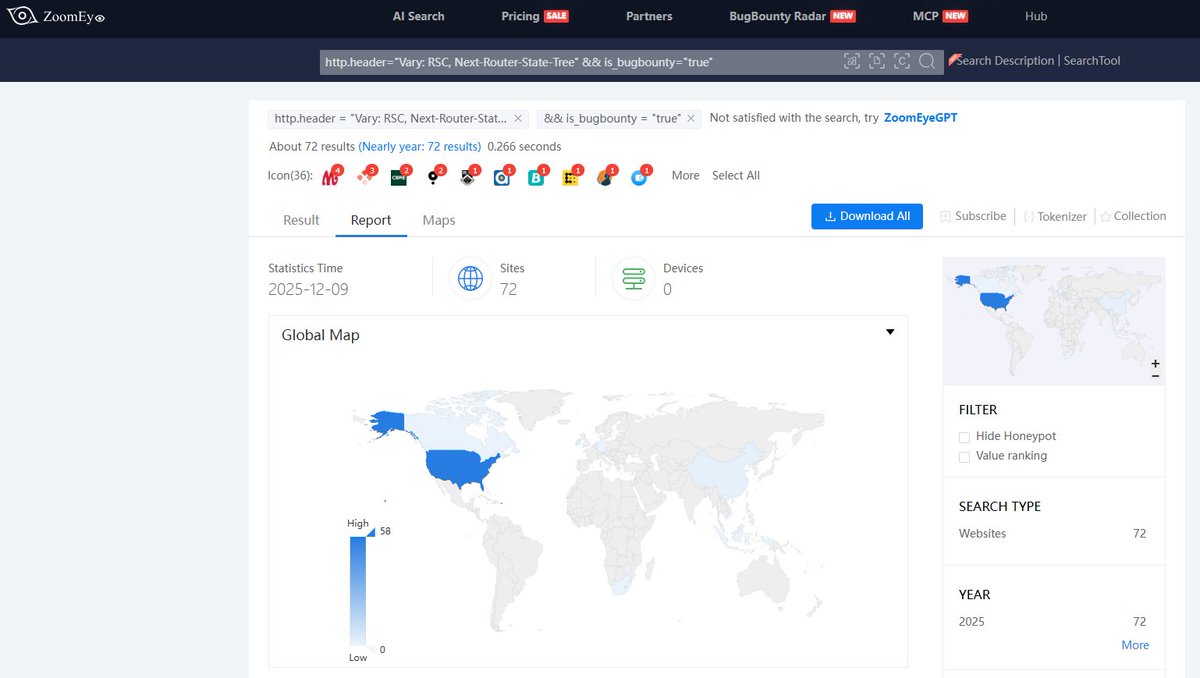
Task: Click the third scan-frame icon in search bar
Action: 902,61
